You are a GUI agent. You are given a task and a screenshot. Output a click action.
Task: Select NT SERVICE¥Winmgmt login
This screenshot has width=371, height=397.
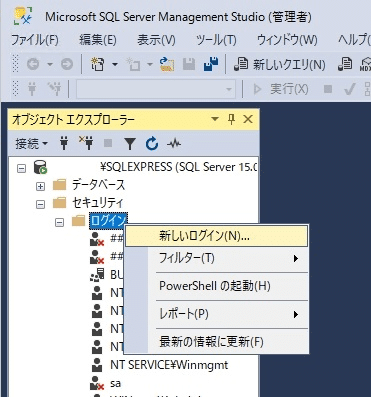tap(169, 365)
